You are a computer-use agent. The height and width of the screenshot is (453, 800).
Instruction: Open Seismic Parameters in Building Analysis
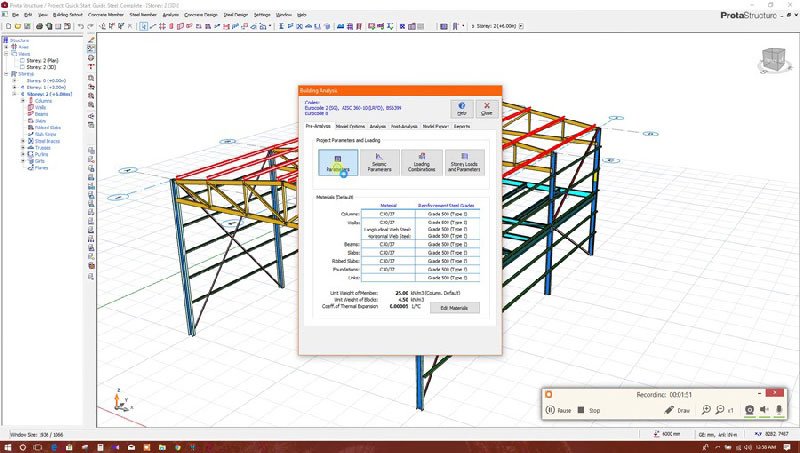pos(379,163)
